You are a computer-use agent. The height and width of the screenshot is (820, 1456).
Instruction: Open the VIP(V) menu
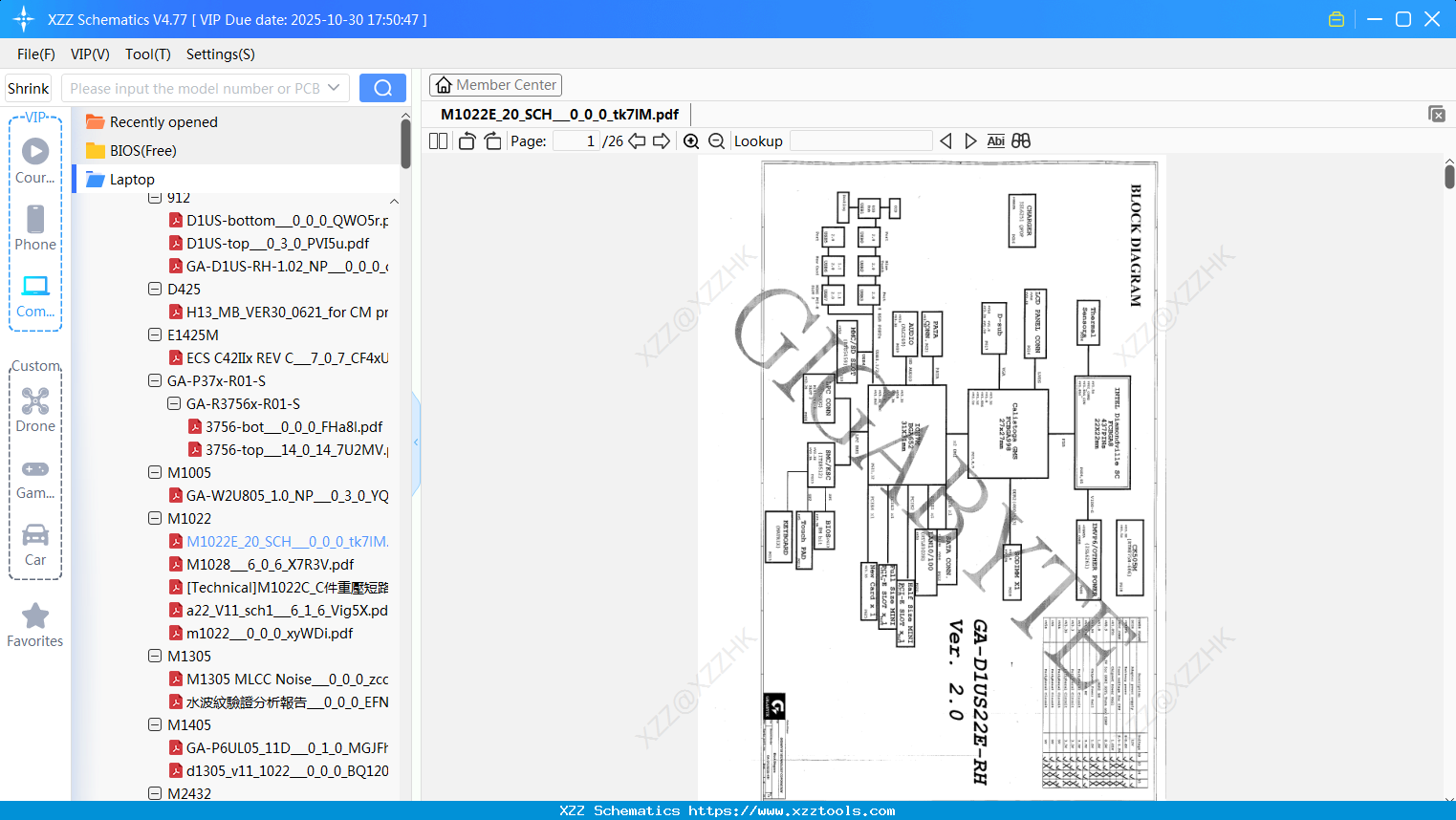click(x=90, y=54)
